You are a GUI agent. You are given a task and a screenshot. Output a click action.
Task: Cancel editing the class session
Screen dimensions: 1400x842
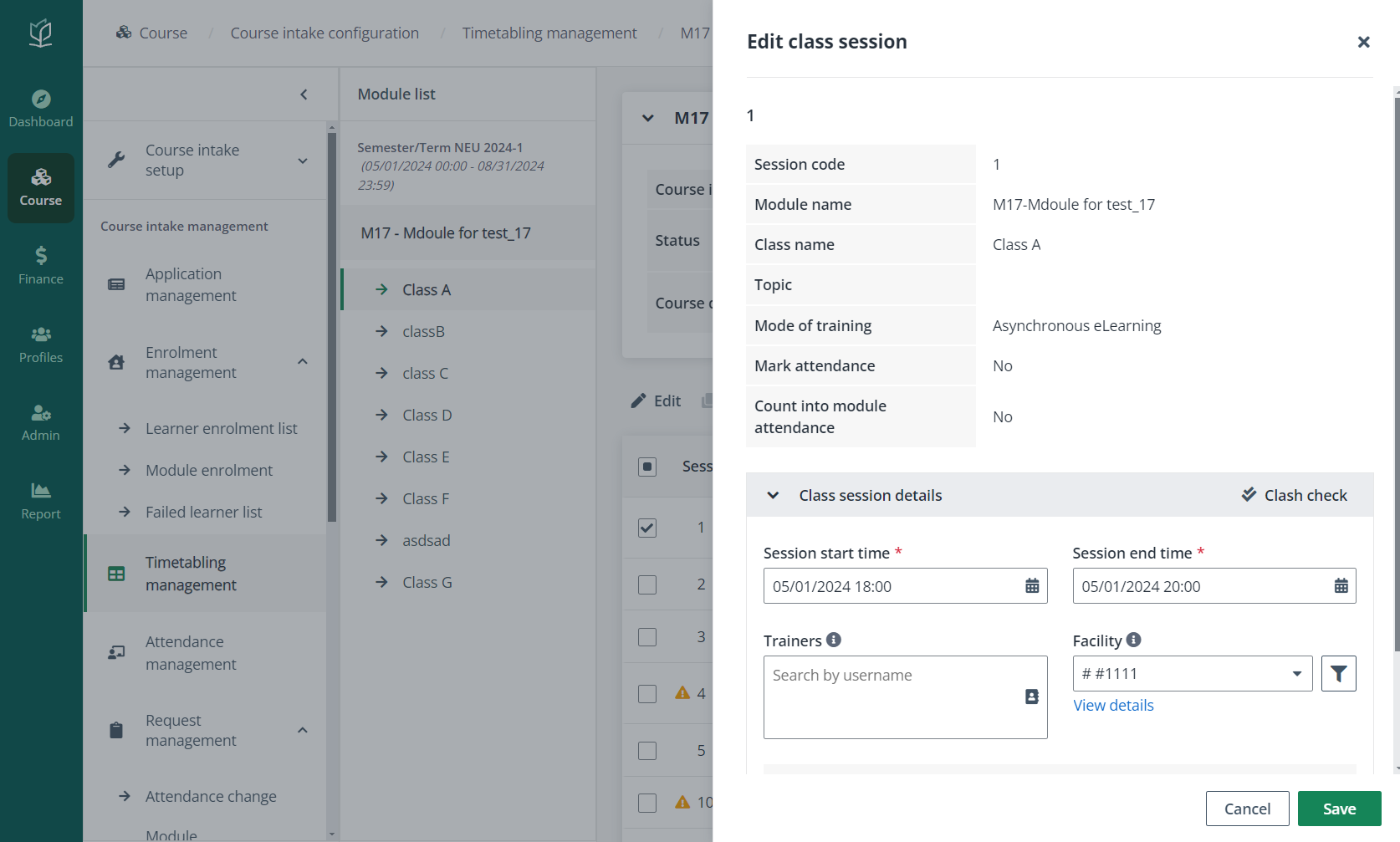click(x=1247, y=809)
